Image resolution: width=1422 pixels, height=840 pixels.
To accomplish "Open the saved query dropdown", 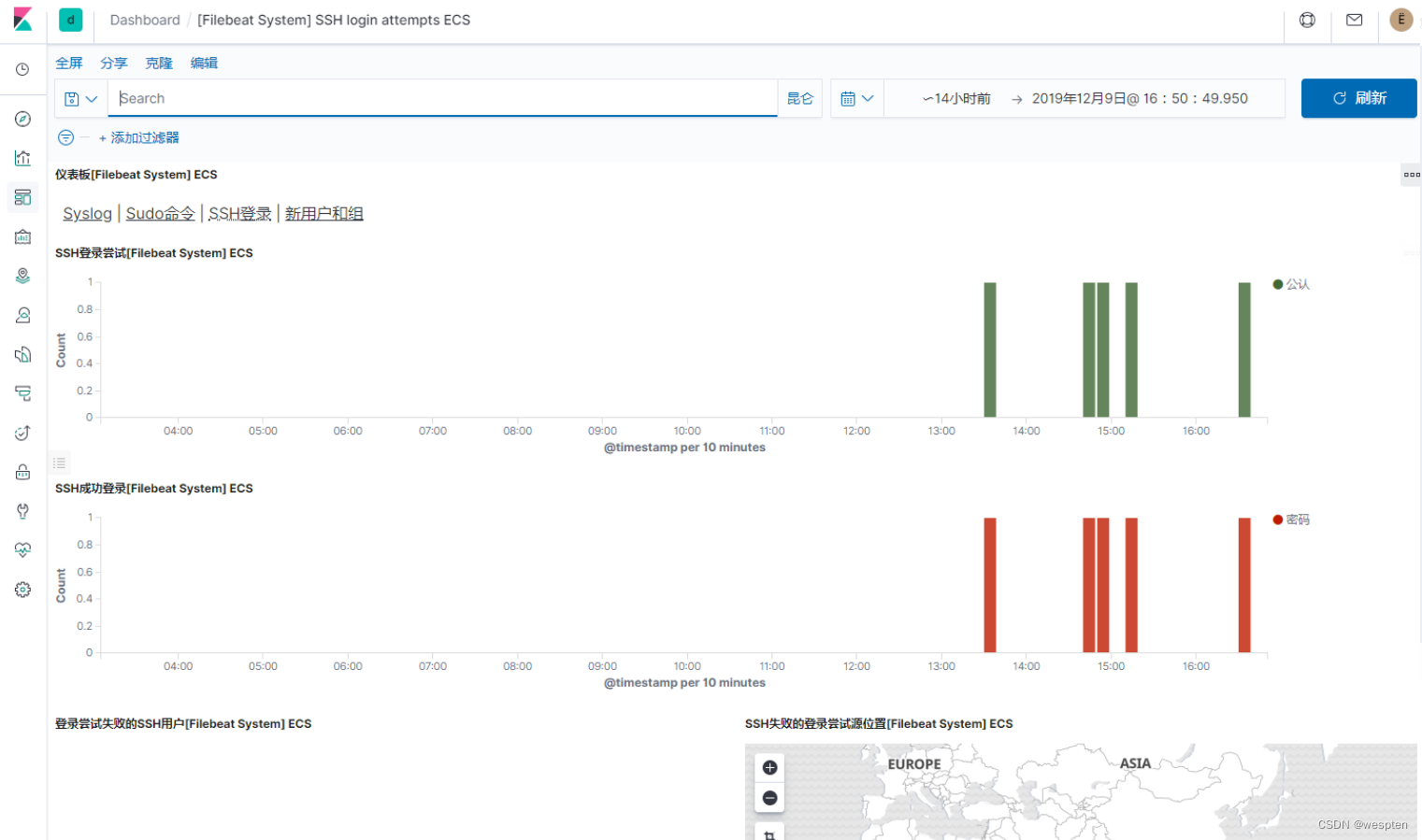I will 81,98.
